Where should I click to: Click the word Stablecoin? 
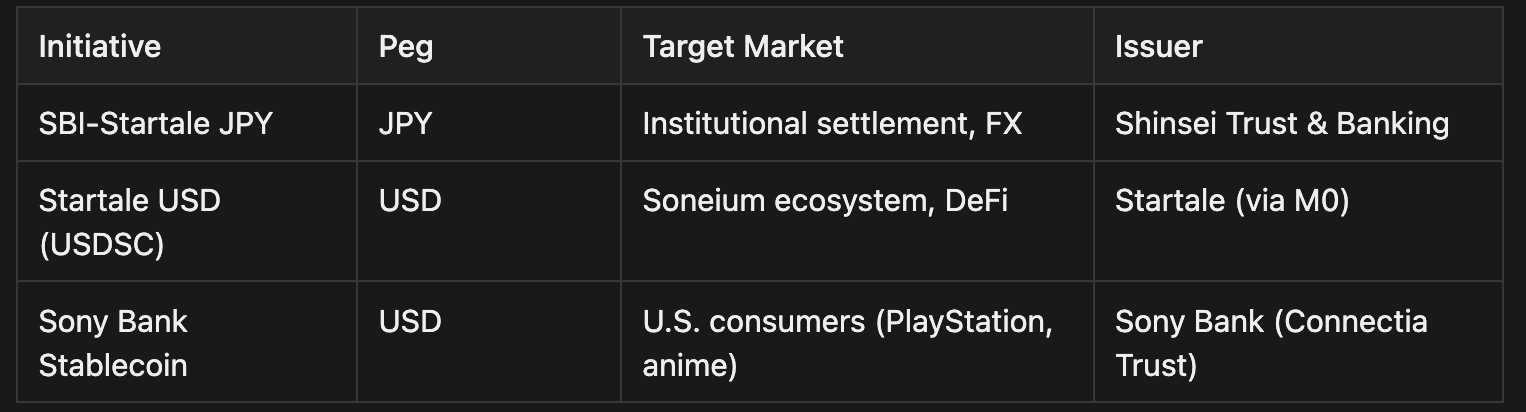click(x=113, y=365)
